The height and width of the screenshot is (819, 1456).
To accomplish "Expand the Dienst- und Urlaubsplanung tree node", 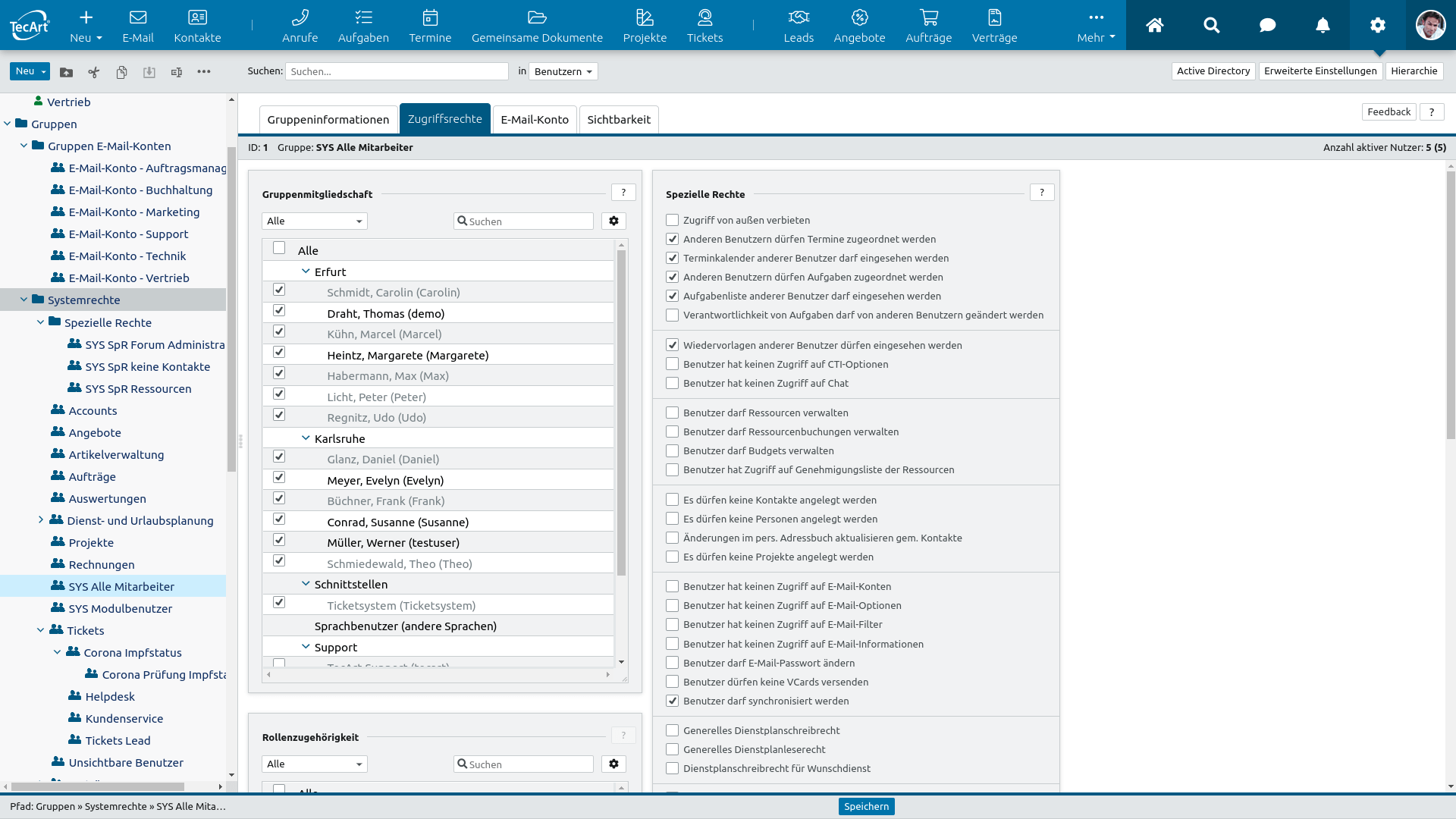I will click(41, 520).
